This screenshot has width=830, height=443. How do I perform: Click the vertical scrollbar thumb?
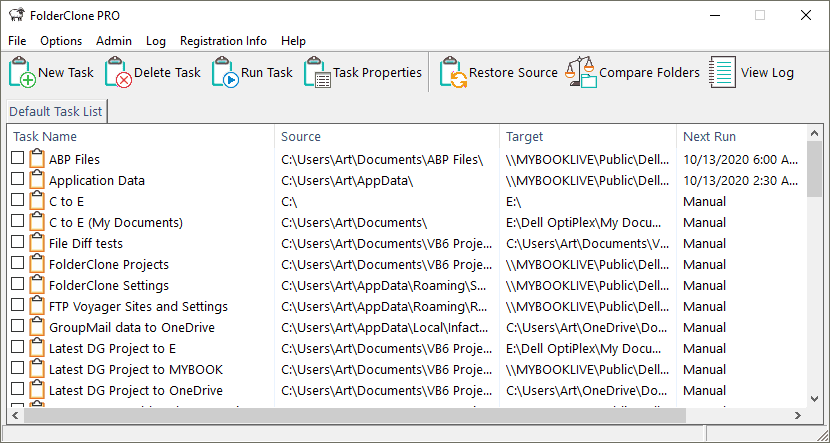pos(815,169)
